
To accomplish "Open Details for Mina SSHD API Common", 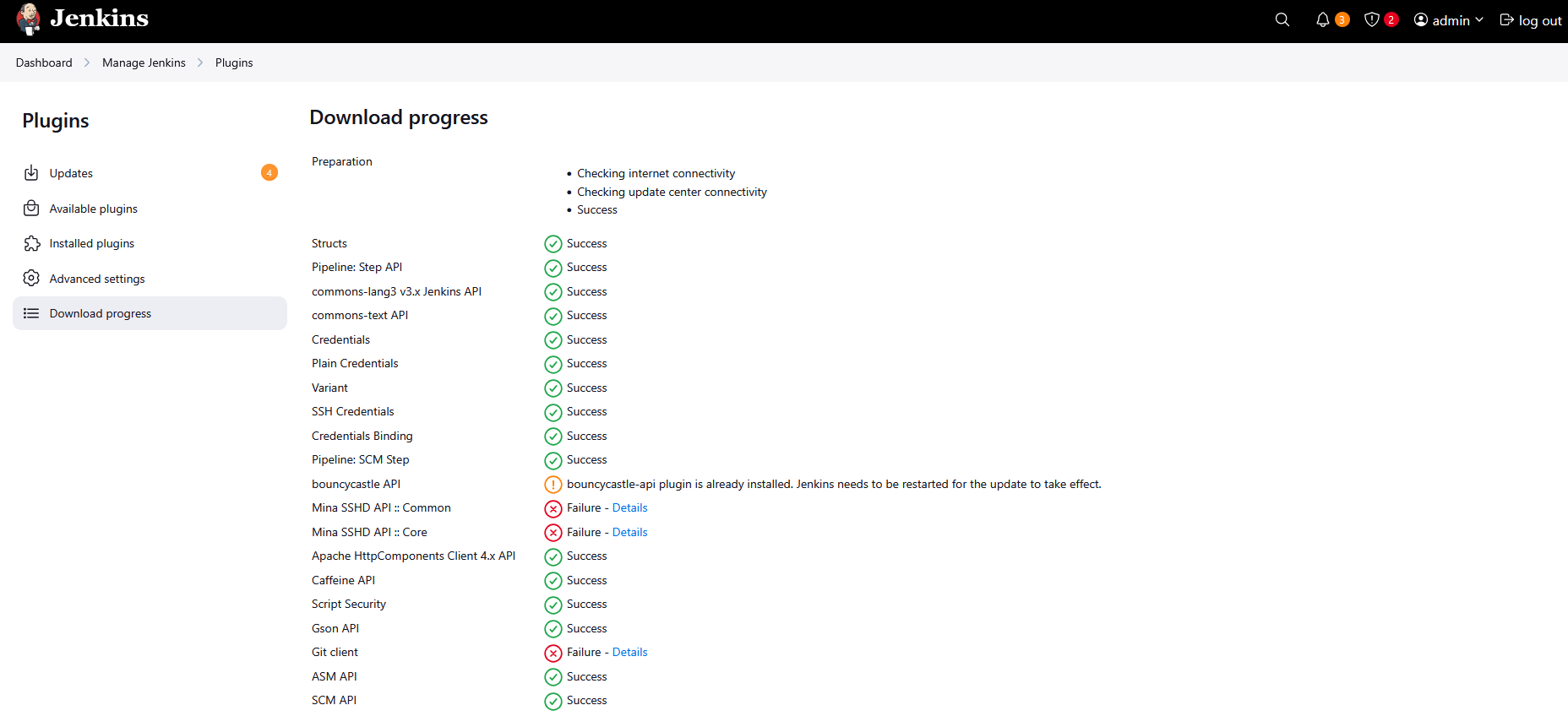I will 629,507.
